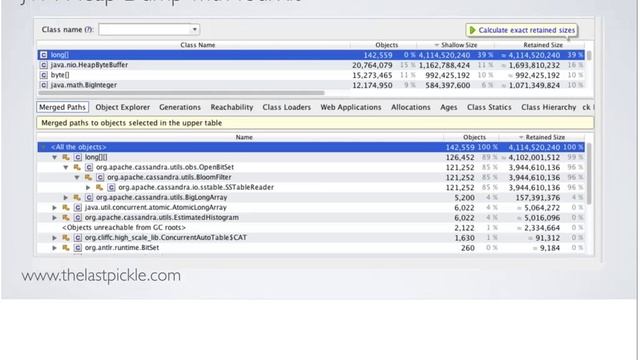640x360 pixels.
Task: Open the Object Explorer tab
Action: [122, 107]
